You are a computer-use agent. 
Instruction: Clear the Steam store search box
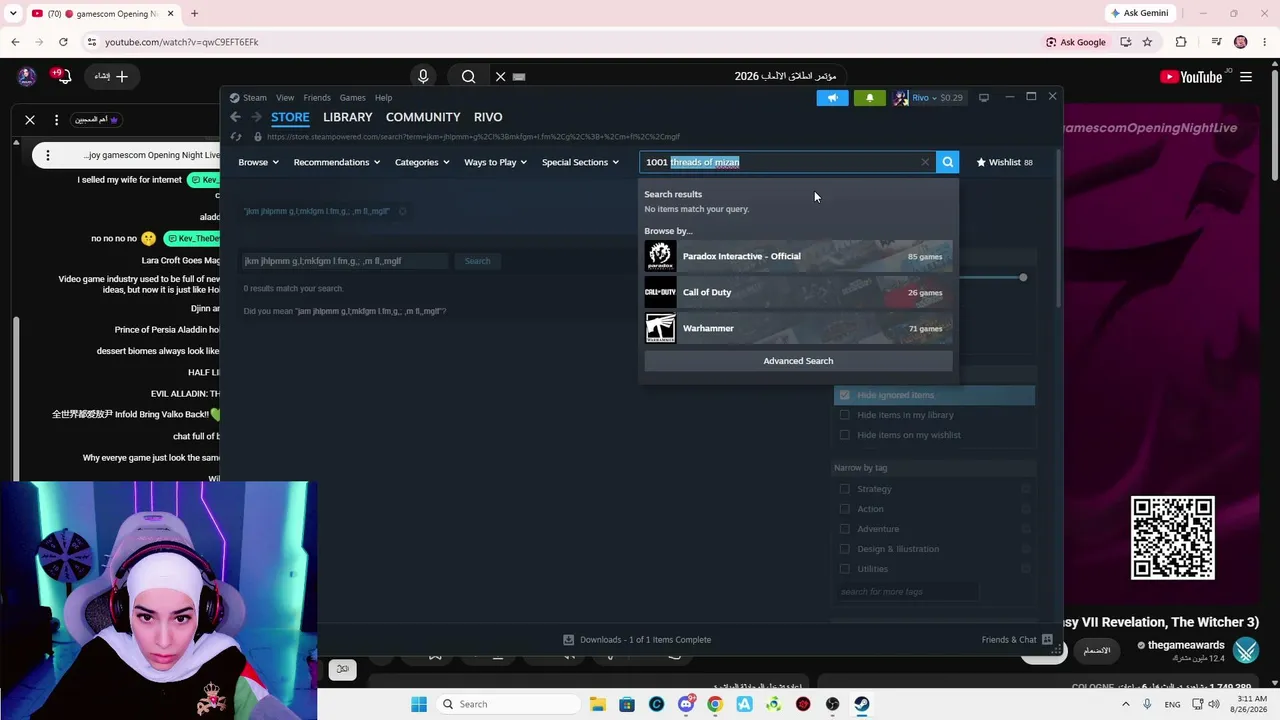[925, 162]
